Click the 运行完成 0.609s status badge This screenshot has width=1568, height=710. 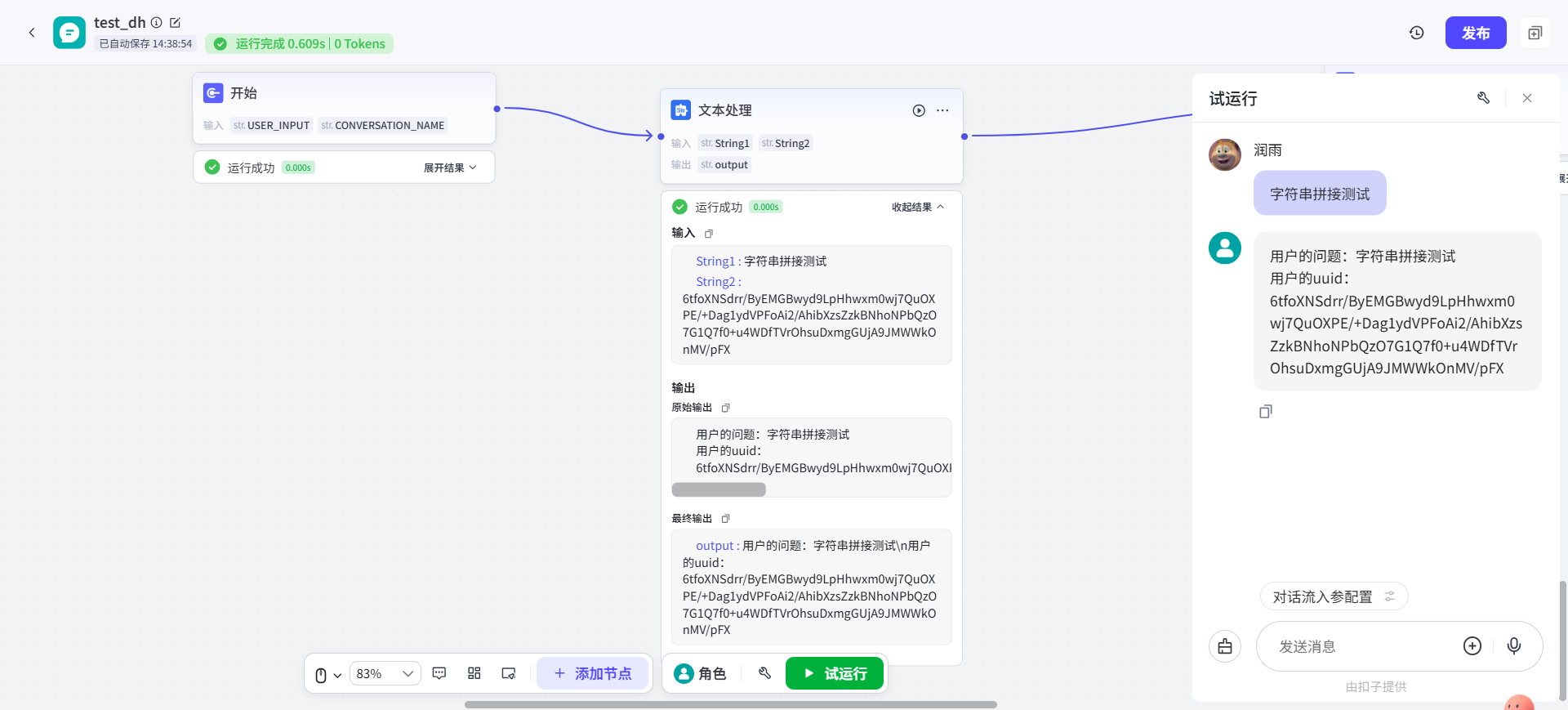300,43
